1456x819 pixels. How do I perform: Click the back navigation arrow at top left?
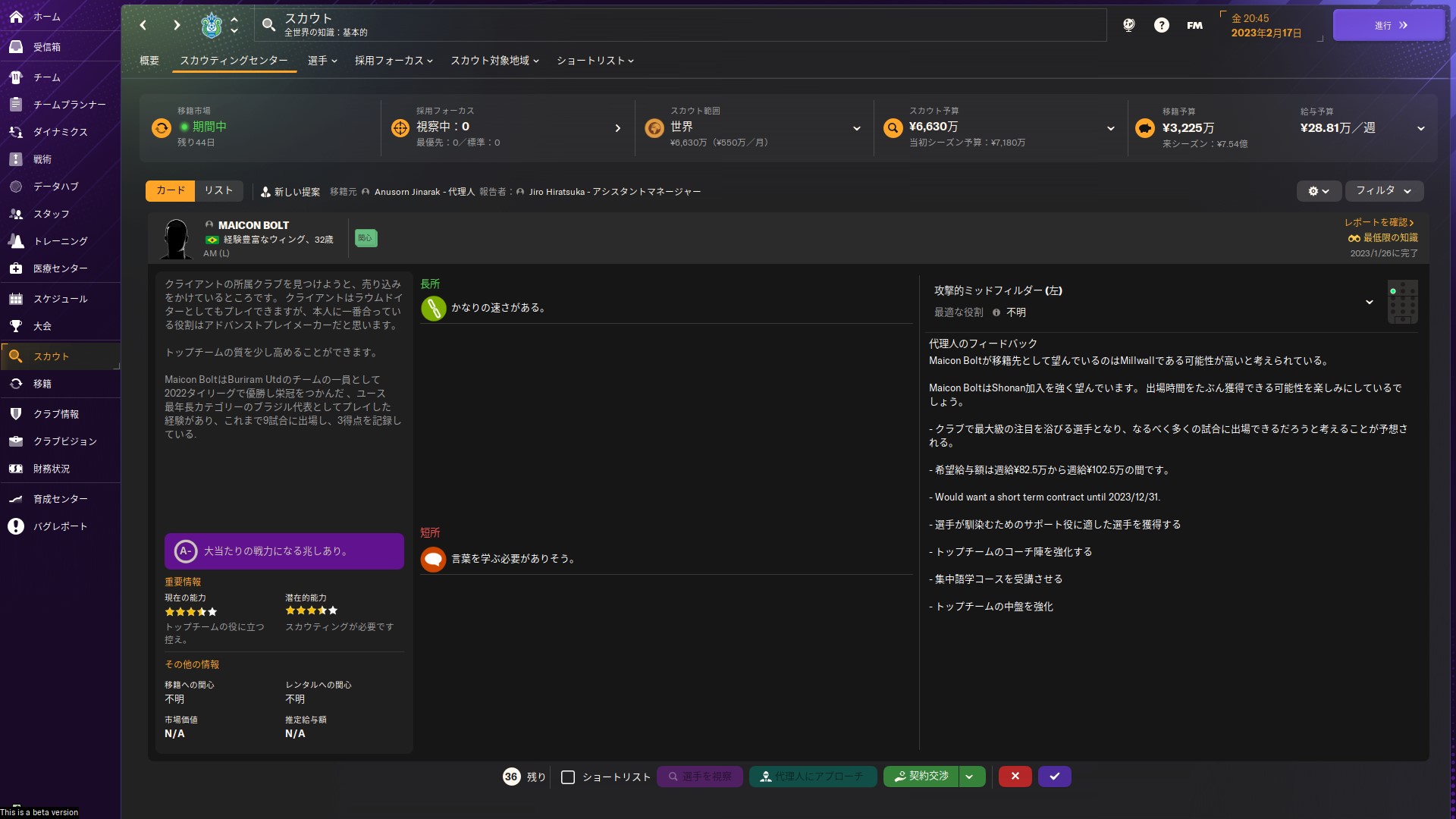143,25
